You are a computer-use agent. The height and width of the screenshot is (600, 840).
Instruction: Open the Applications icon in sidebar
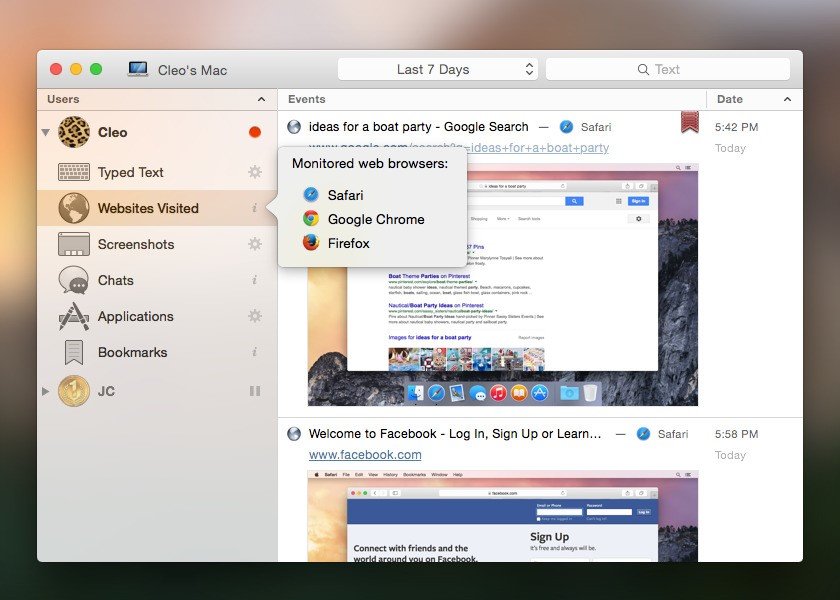(73, 316)
